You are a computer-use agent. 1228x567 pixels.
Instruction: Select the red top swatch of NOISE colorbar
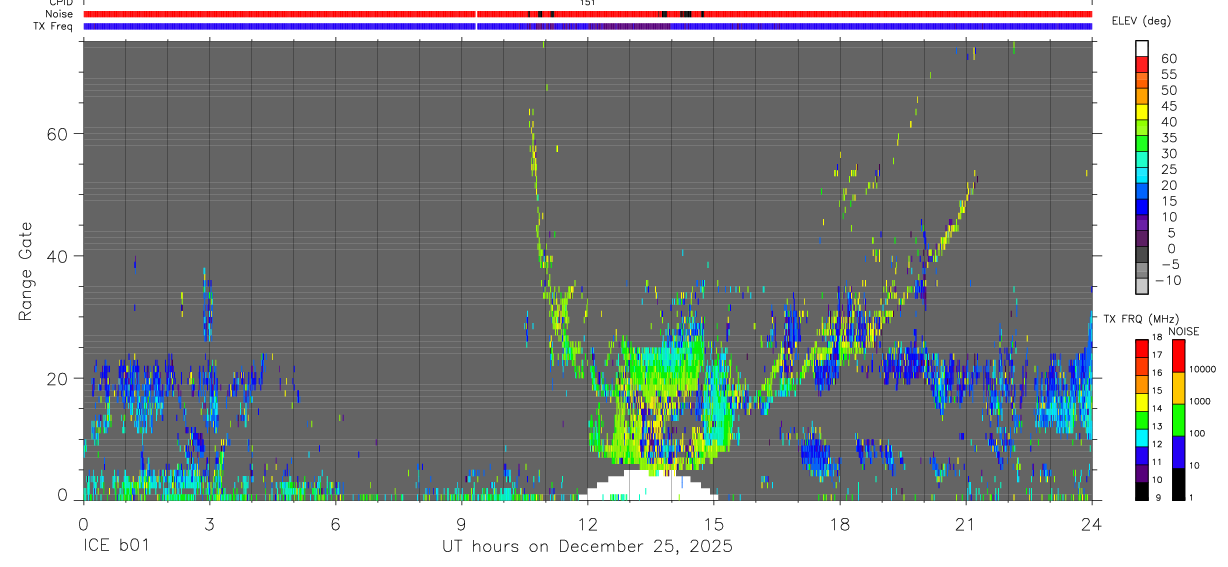point(1178,356)
